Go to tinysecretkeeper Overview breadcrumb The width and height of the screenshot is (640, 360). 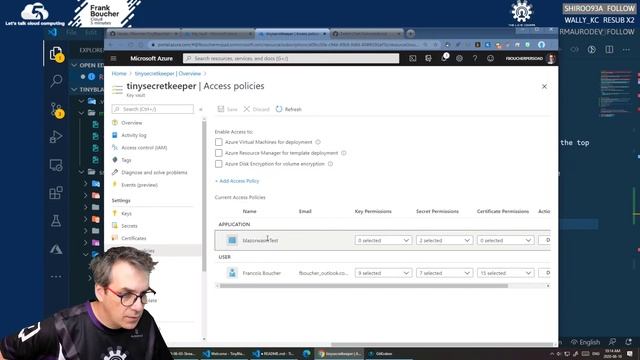(x=168, y=73)
